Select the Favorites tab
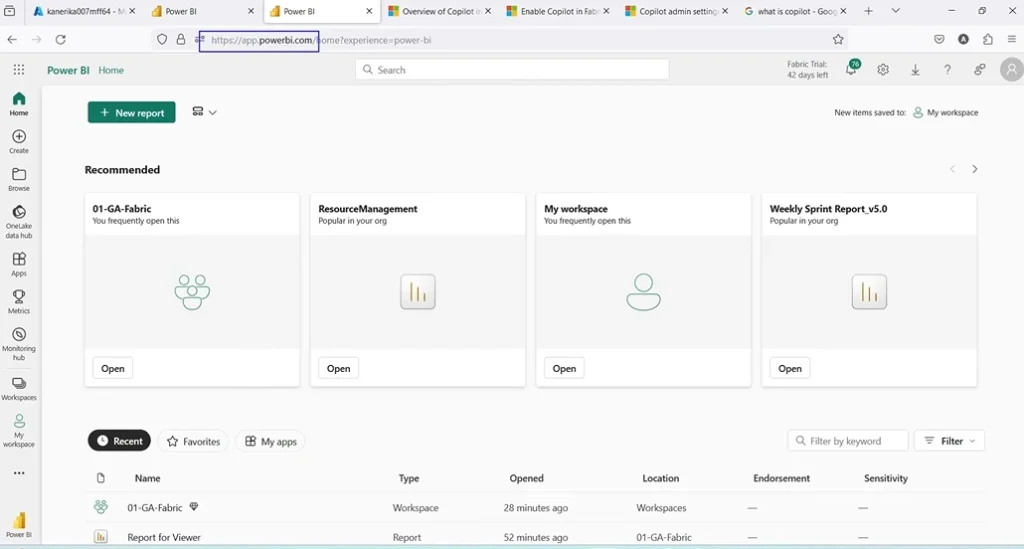This screenshot has height=549, width=1024. point(193,441)
